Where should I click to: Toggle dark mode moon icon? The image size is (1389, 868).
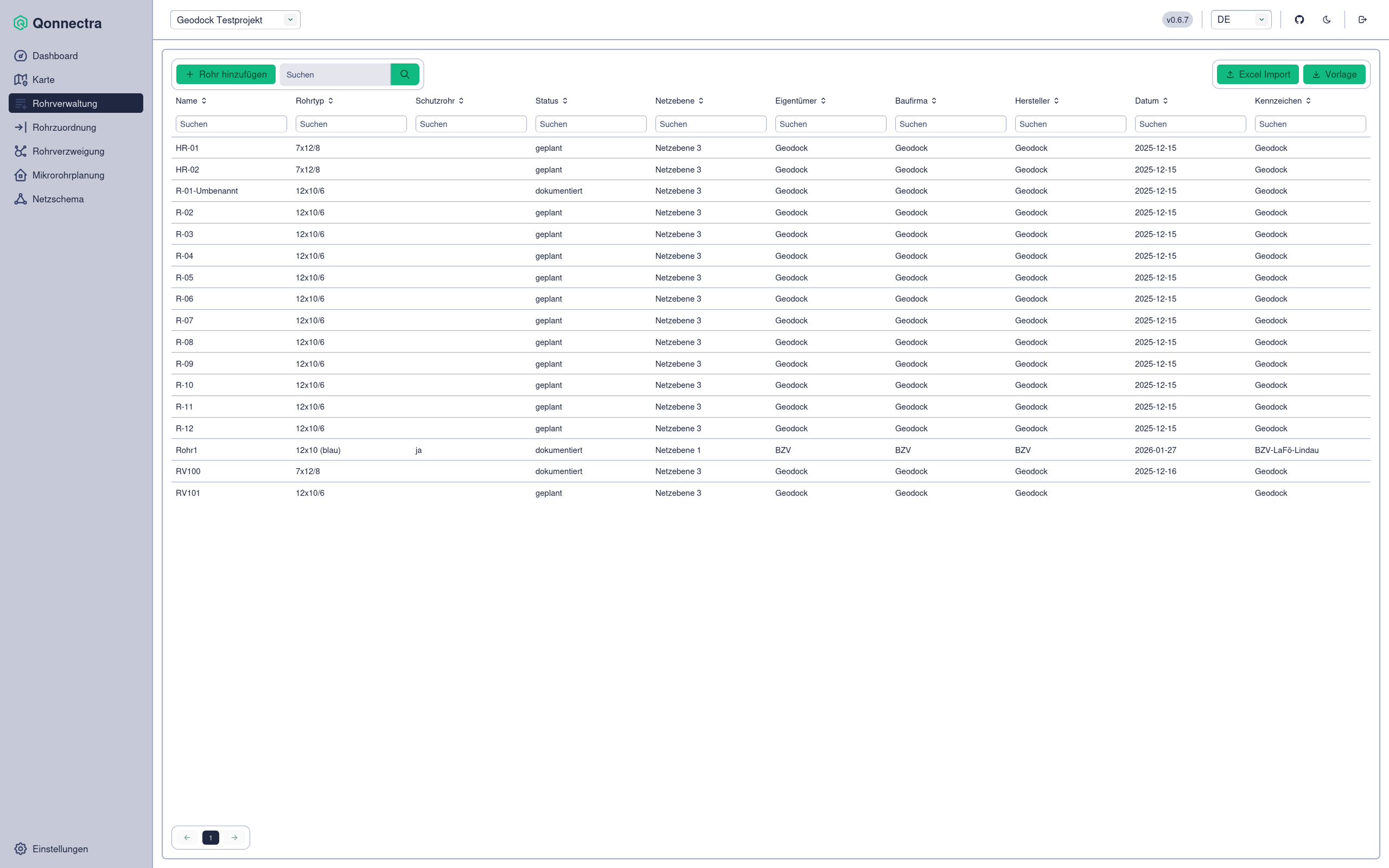click(1327, 20)
